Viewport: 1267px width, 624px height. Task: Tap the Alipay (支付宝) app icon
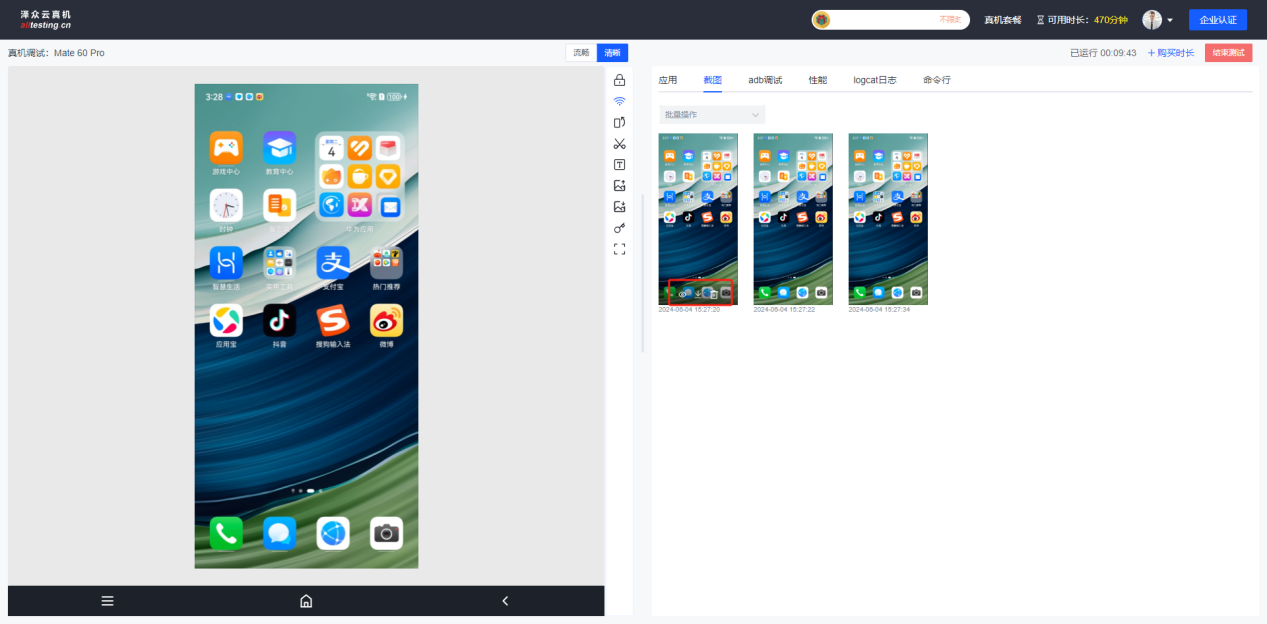click(333, 263)
